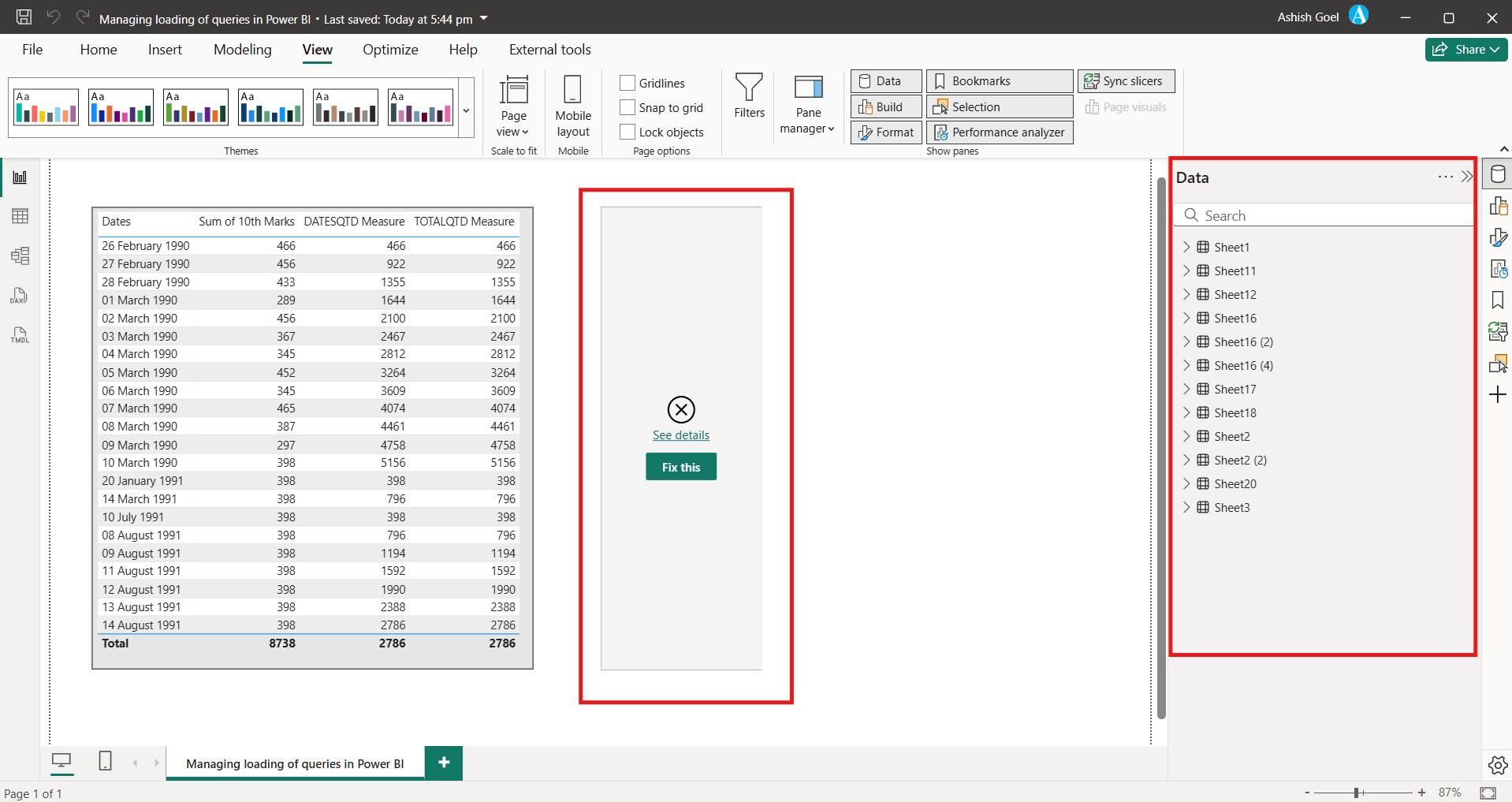Enable the Gridlines checkbox
1512x802 pixels.
pyautogui.click(x=627, y=82)
